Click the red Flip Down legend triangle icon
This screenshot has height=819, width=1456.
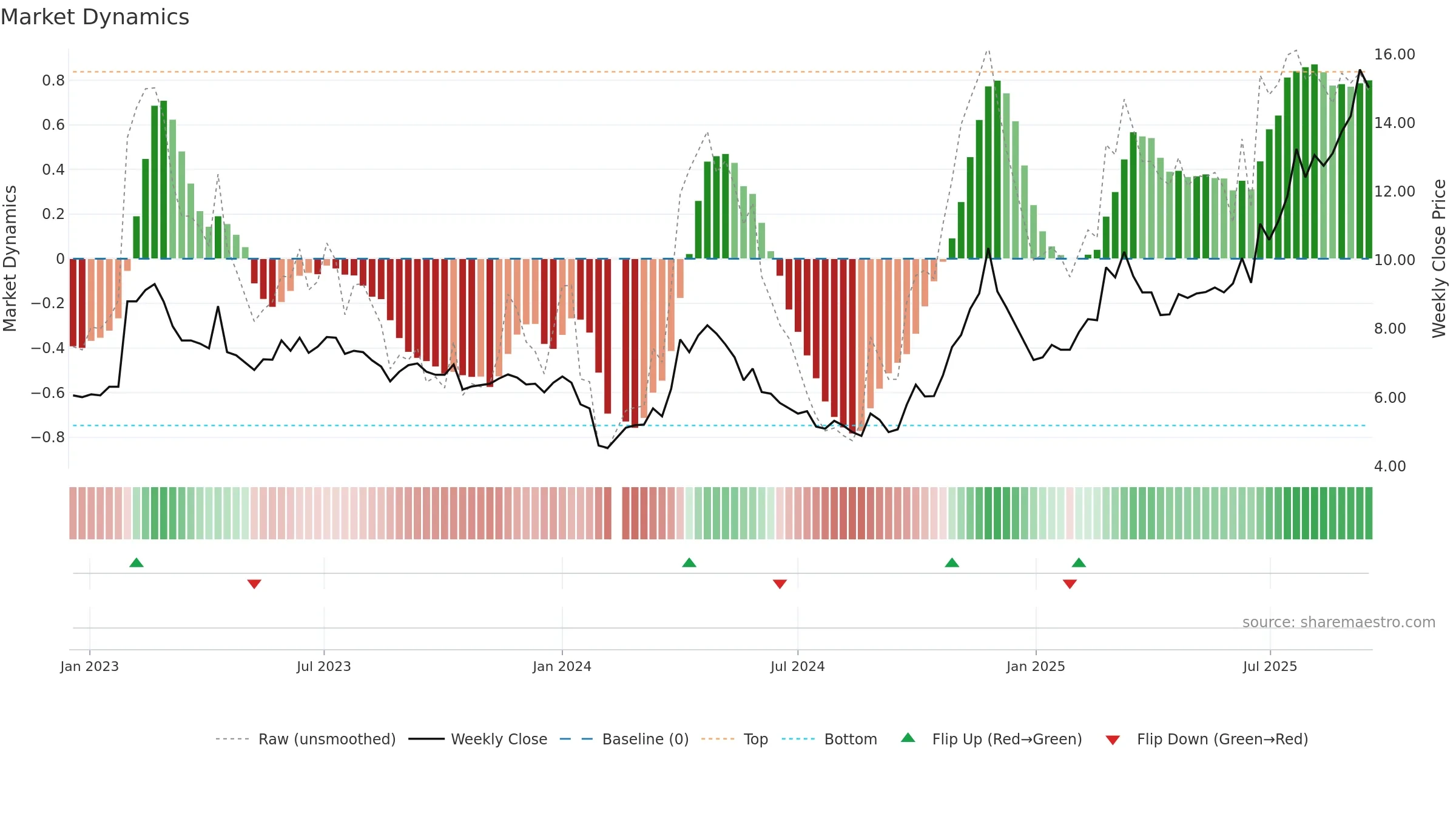(1113, 740)
